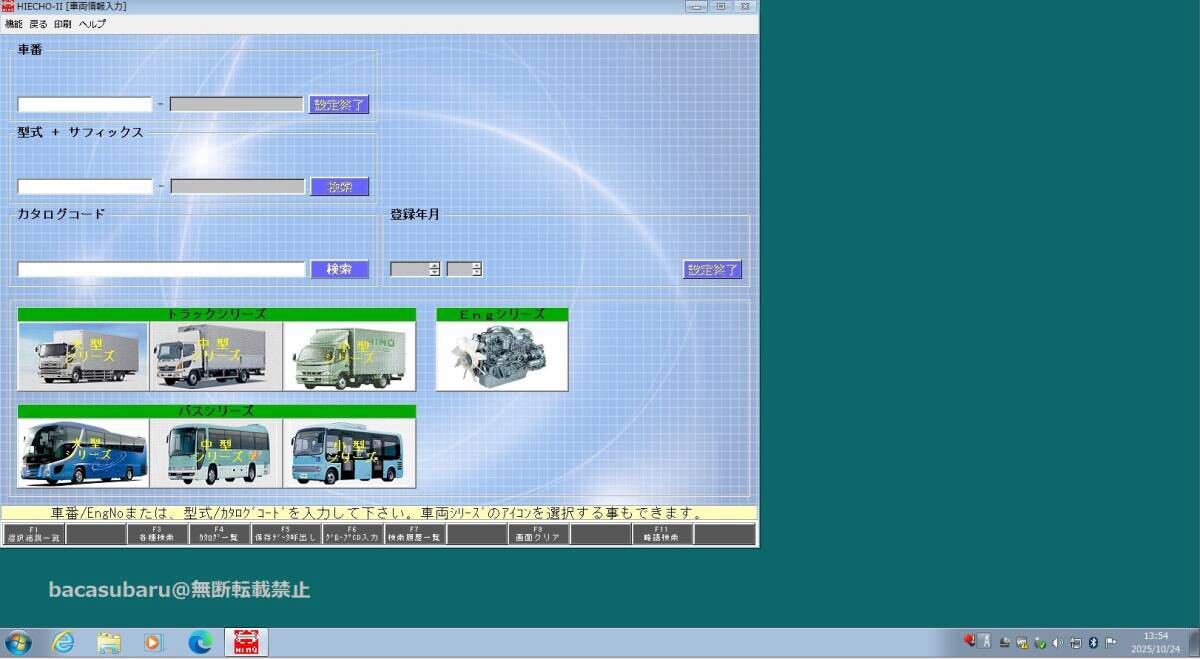Select the small truck series (小型シリーズ) icon
The height and width of the screenshot is (659, 1200).
[x=348, y=353]
